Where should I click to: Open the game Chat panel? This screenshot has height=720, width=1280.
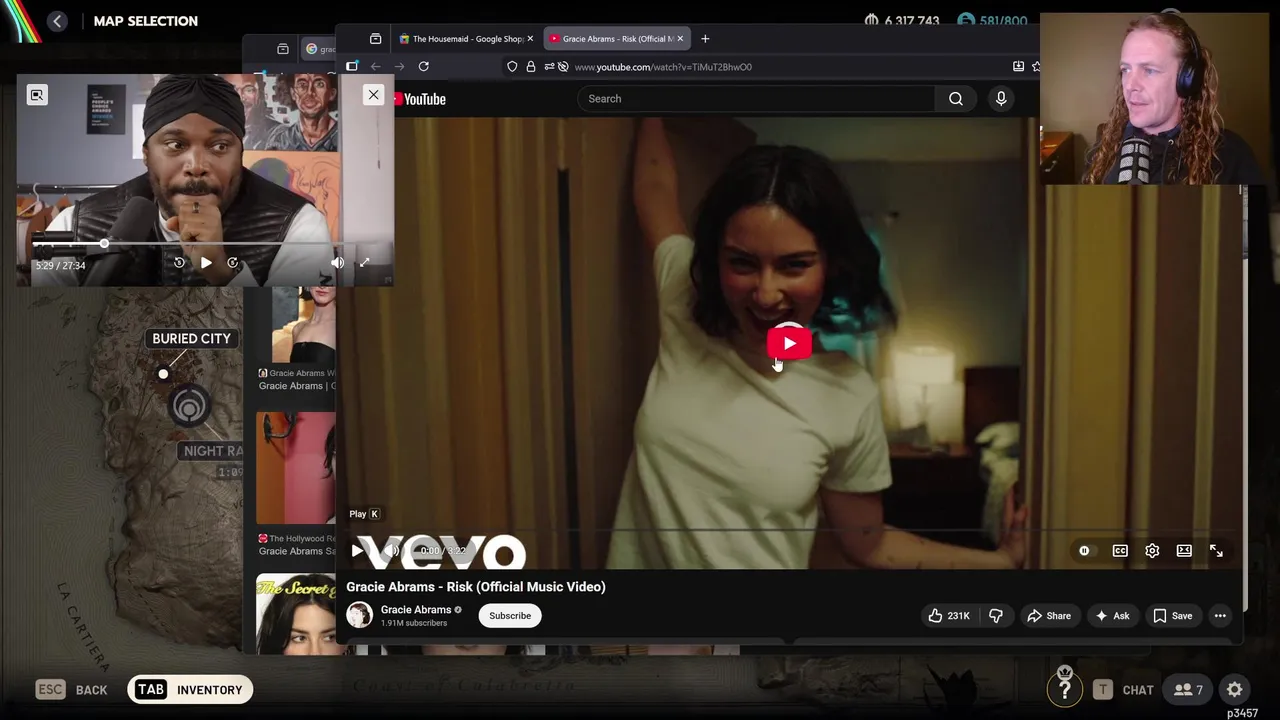click(1125, 690)
